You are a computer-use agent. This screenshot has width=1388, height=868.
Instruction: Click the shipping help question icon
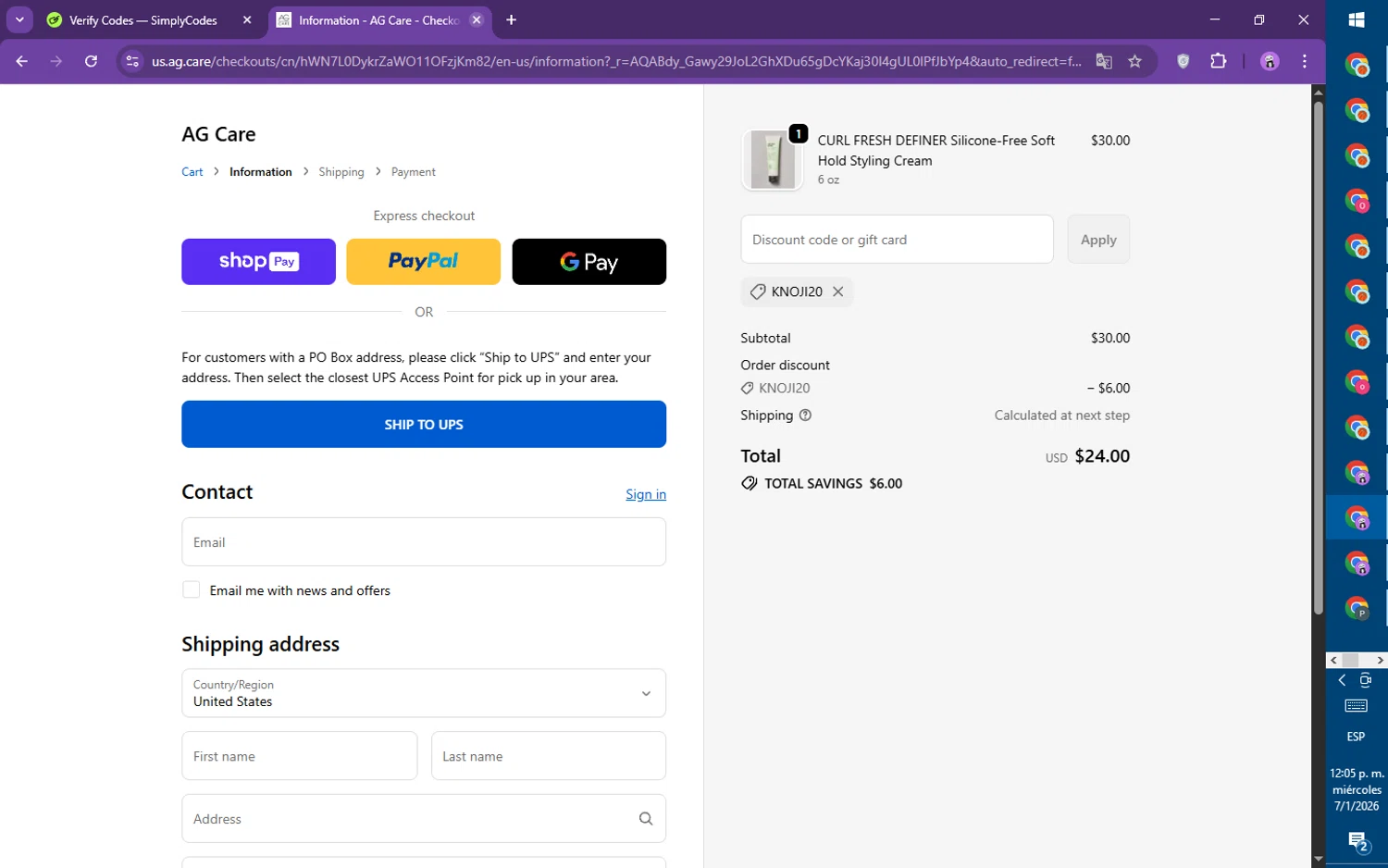coord(805,415)
